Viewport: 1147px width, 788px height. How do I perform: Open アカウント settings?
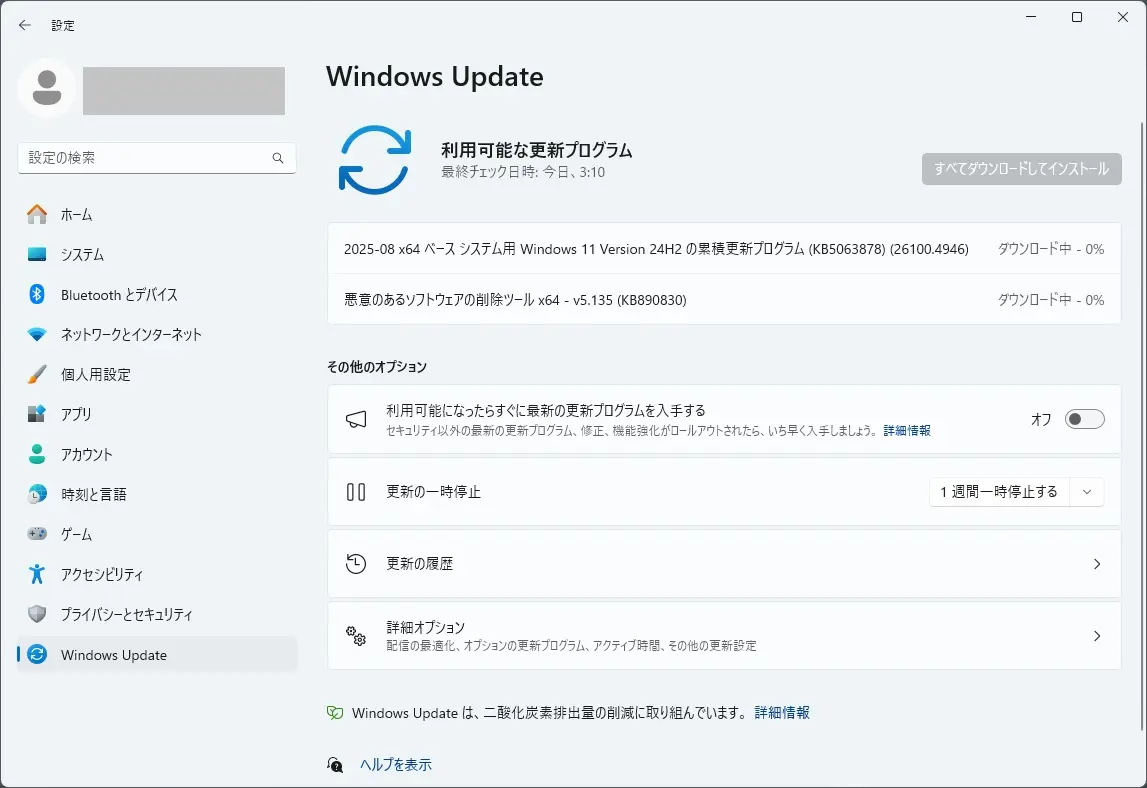(157, 454)
